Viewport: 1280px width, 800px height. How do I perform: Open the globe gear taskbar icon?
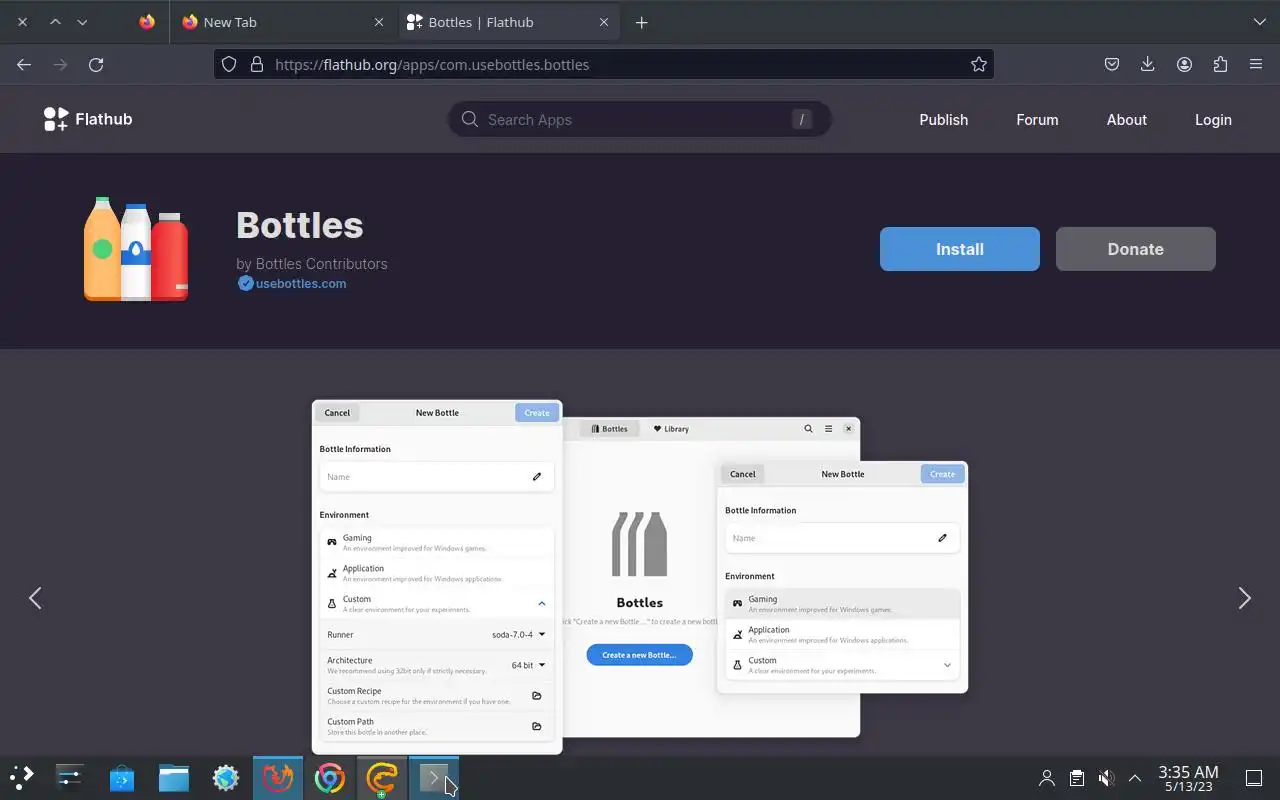(226, 777)
